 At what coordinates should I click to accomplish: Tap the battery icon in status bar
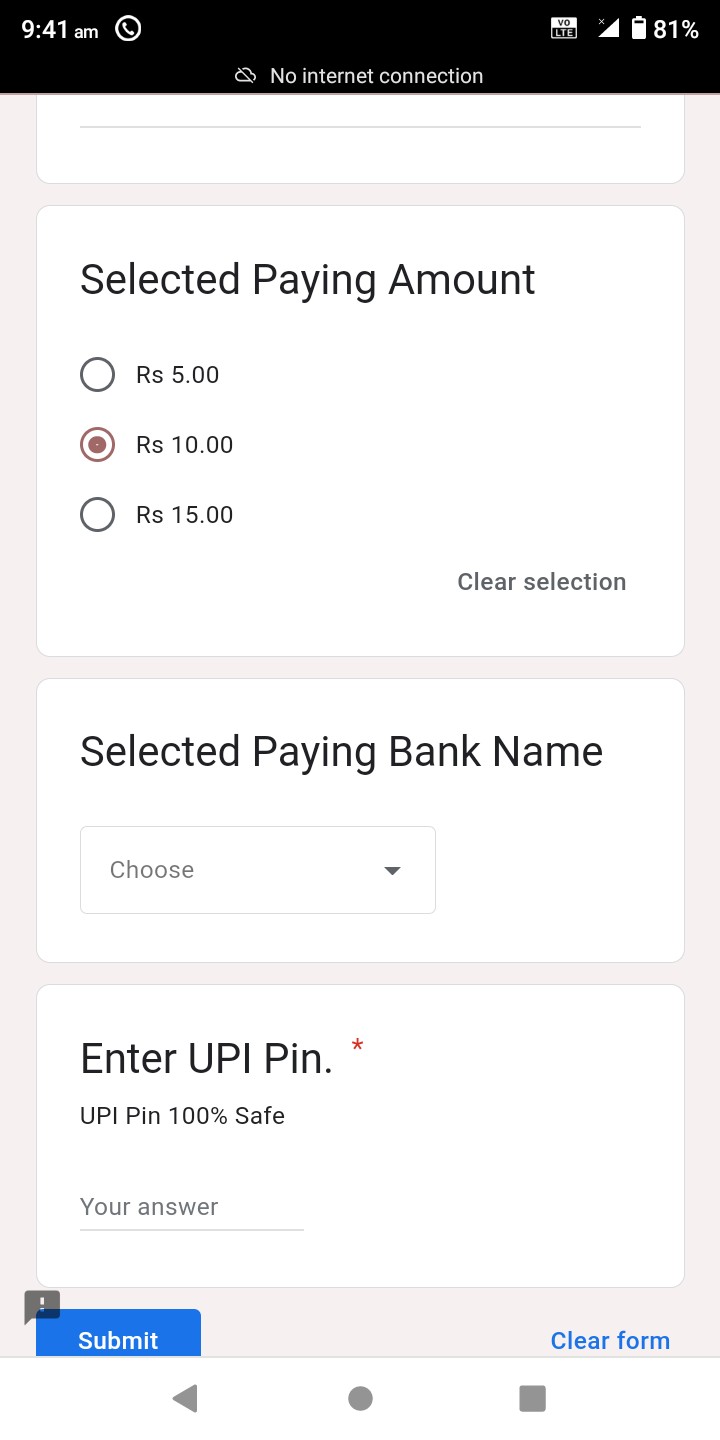point(639,29)
